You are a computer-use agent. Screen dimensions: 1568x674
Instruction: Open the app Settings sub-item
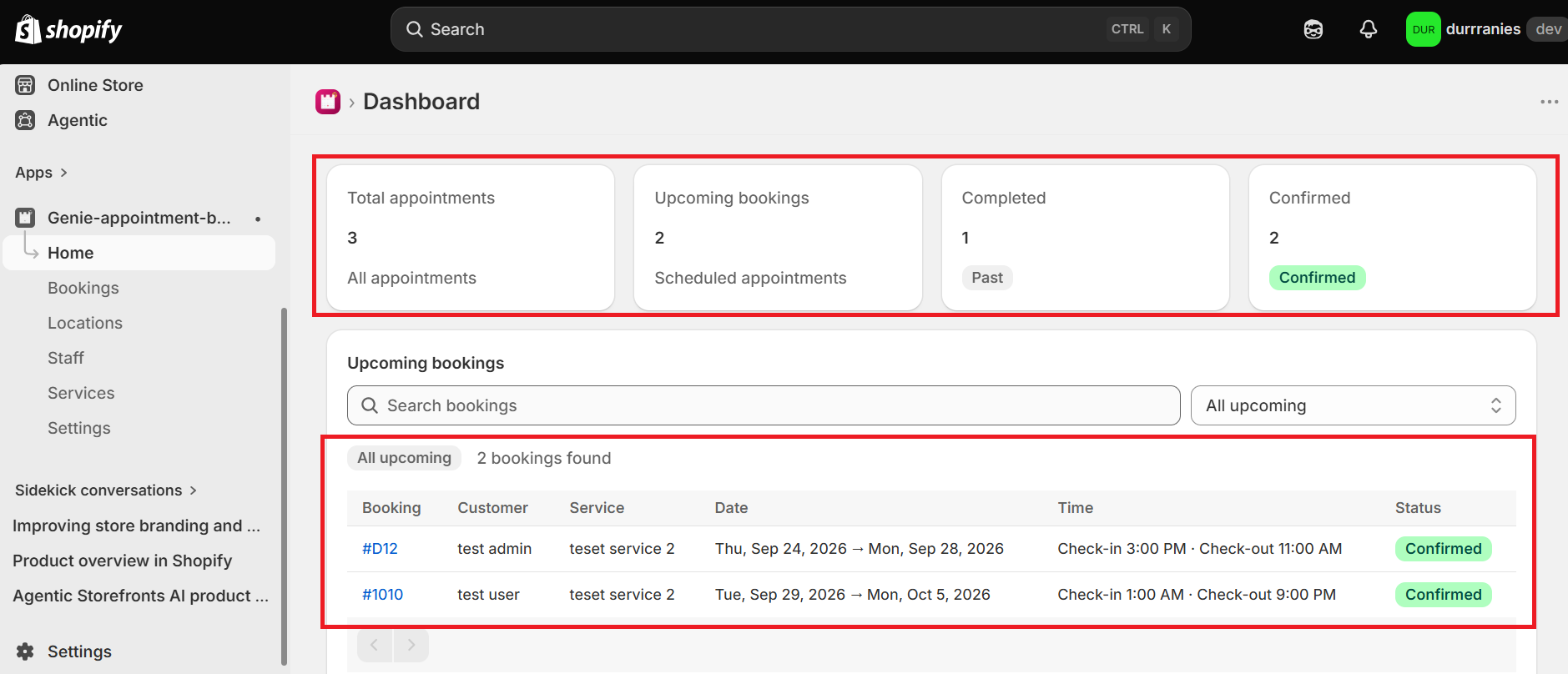(79, 428)
